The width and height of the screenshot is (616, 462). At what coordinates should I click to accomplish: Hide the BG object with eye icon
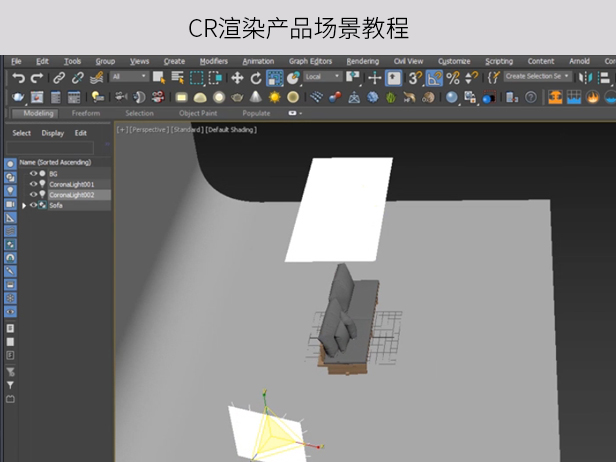click(33, 174)
